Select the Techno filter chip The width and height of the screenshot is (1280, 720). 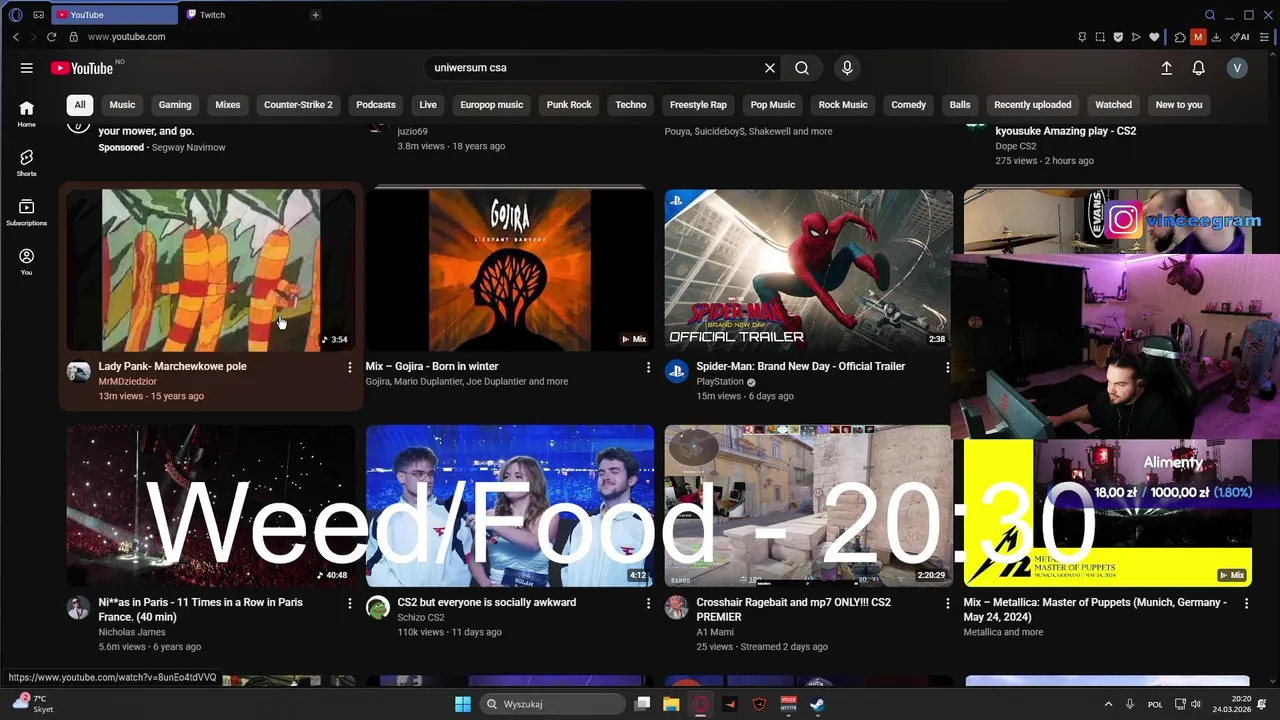tap(631, 104)
